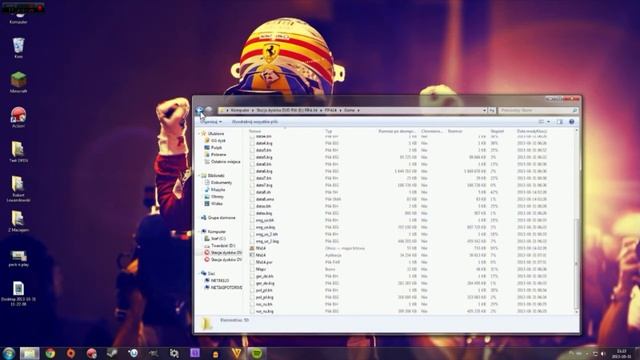Open Steam from the taskbar
This screenshot has height=360, width=640.
coord(112,353)
